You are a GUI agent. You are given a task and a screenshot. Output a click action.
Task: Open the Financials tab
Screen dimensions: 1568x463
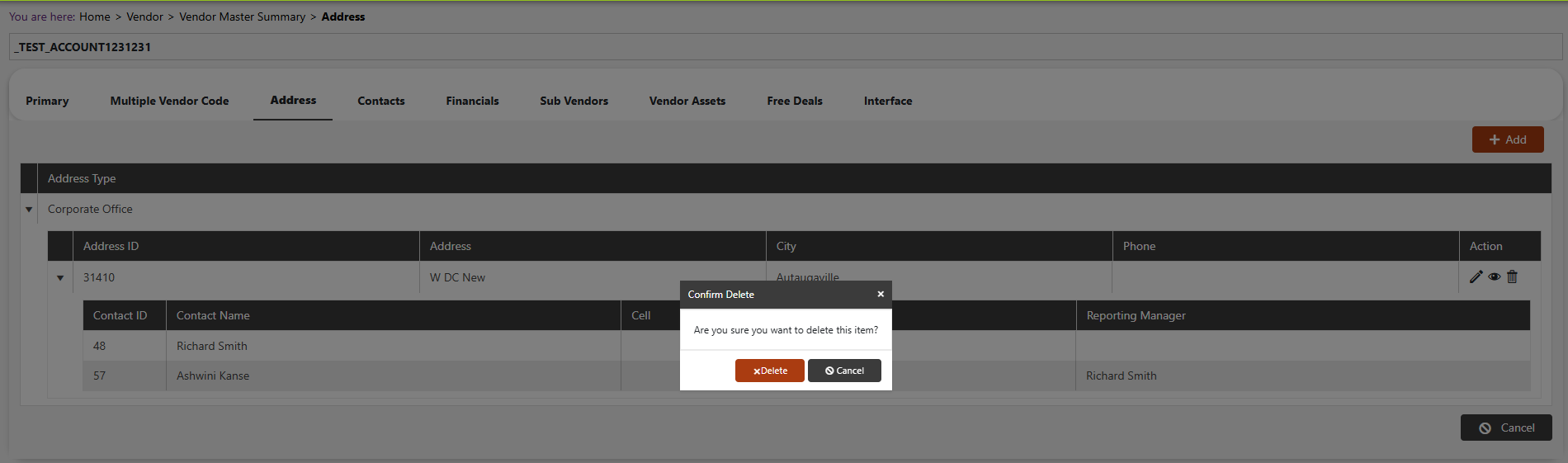pos(472,101)
